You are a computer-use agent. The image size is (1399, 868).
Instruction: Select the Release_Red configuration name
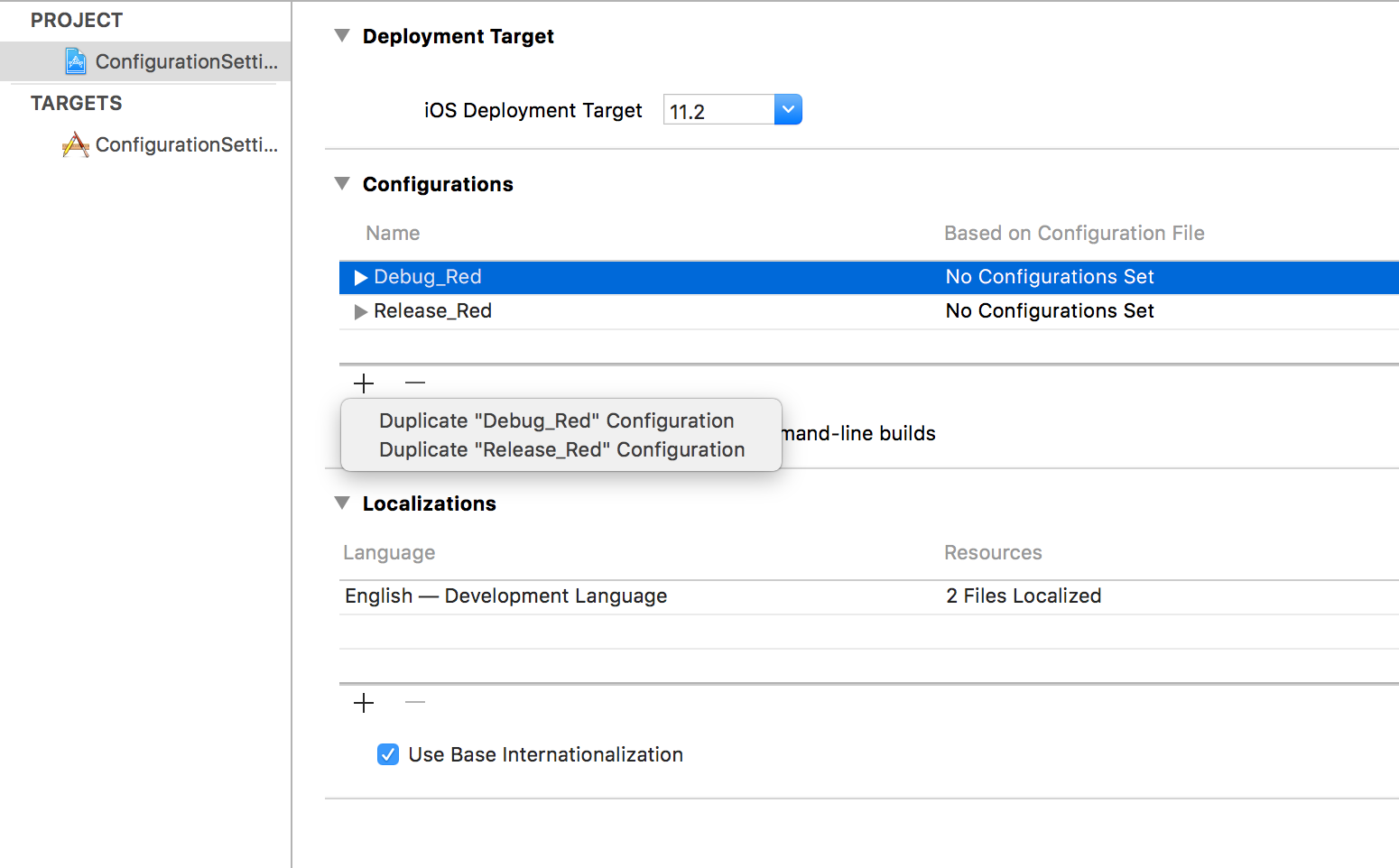click(x=433, y=311)
